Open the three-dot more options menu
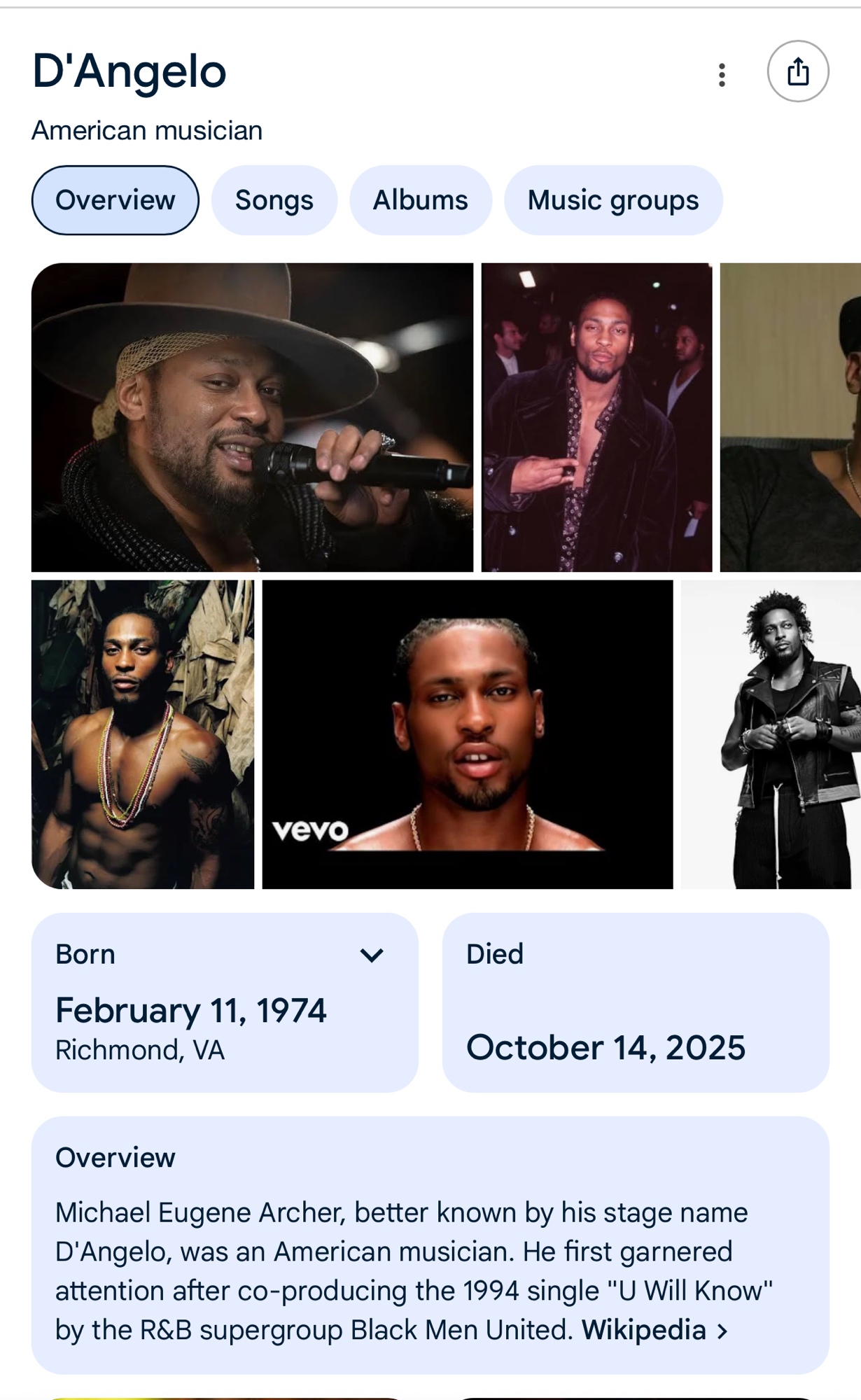The width and height of the screenshot is (861, 1400). click(722, 74)
